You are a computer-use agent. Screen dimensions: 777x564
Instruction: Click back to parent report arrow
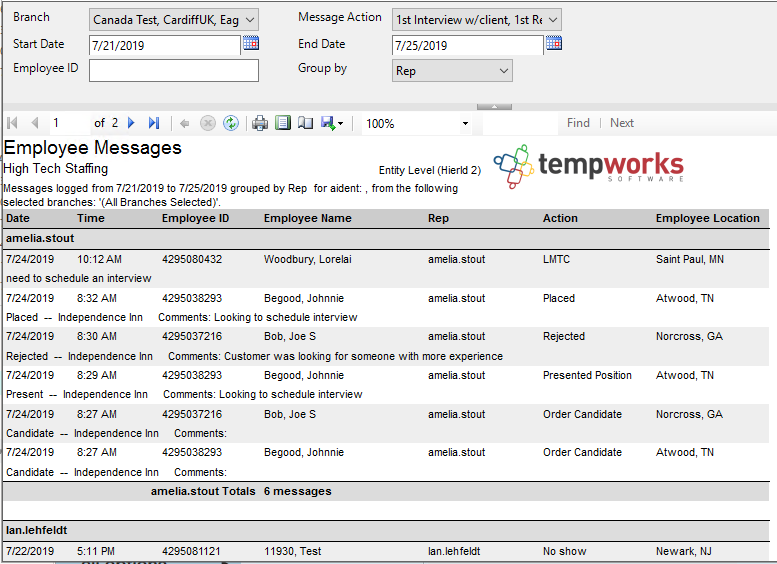pyautogui.click(x=184, y=123)
